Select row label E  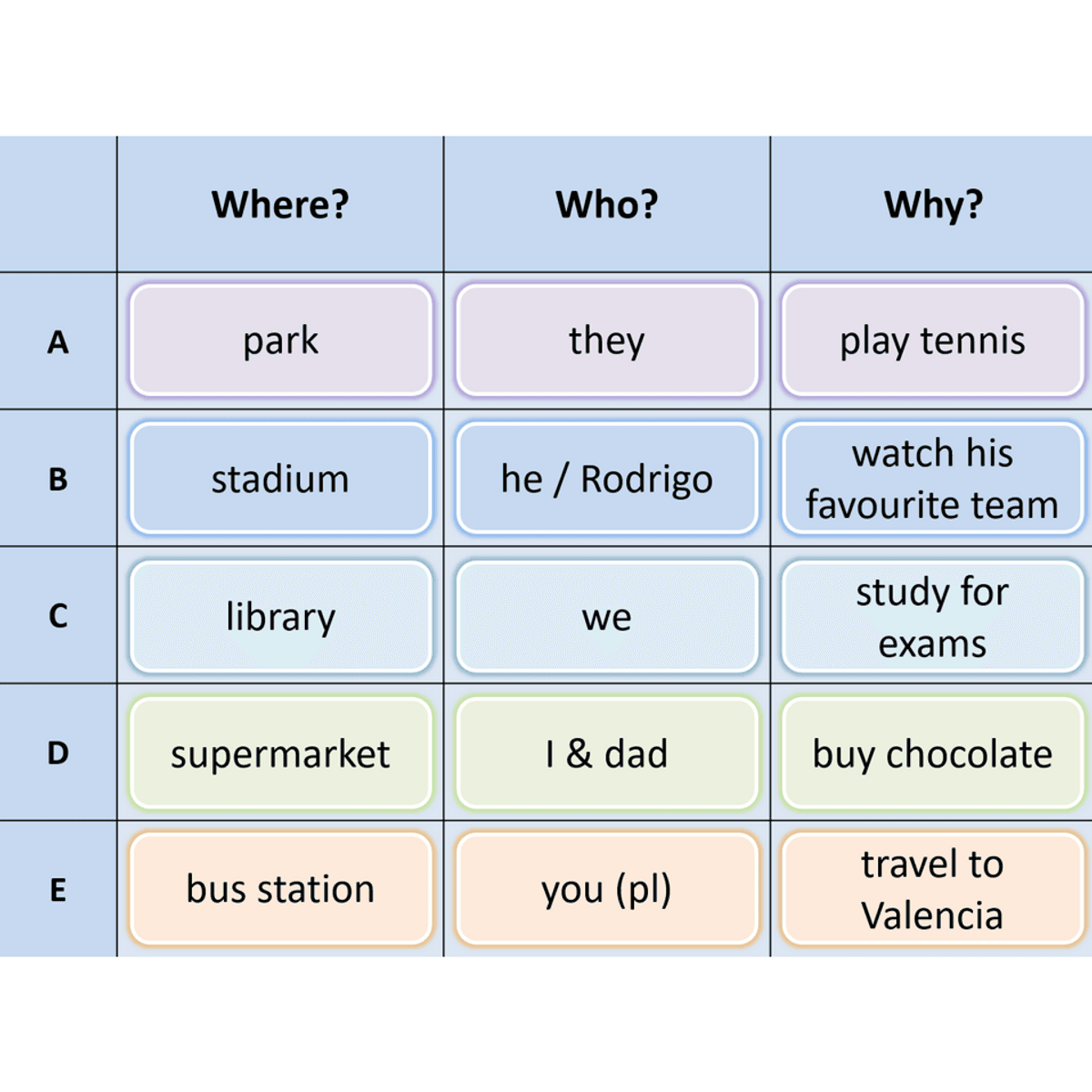tap(58, 889)
